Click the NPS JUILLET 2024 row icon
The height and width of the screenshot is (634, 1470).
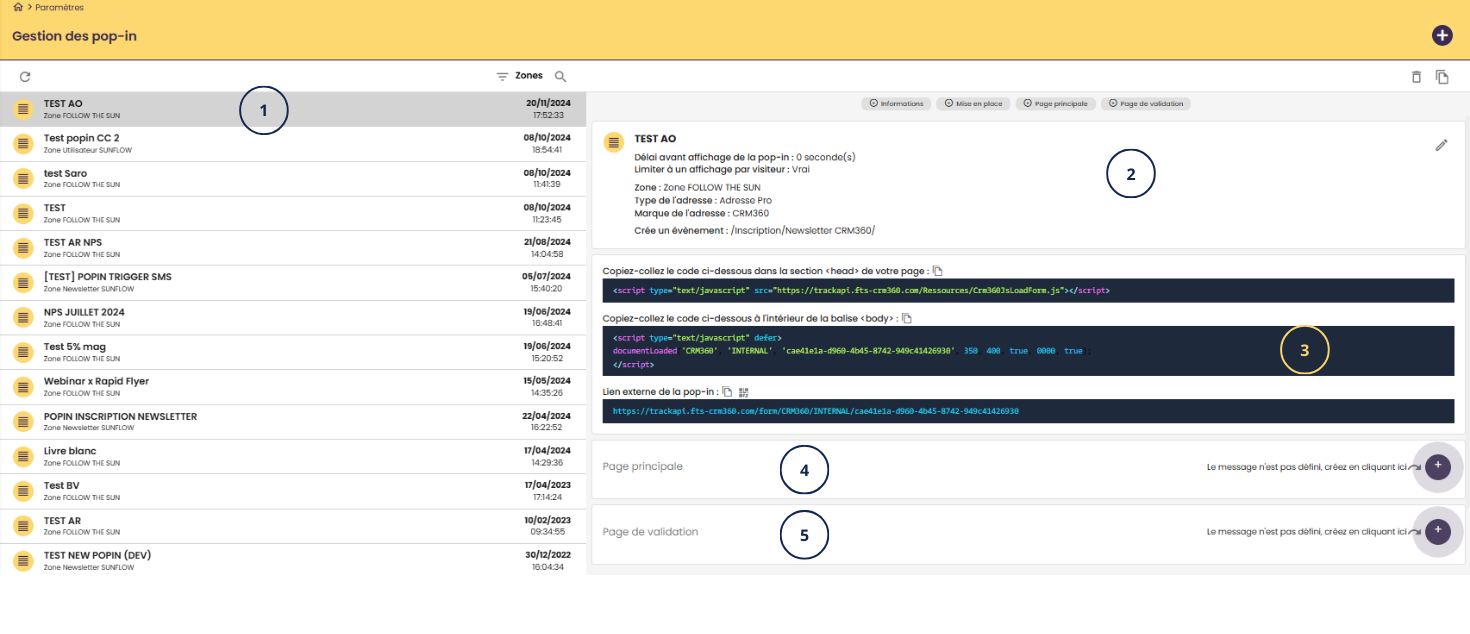coord(23,318)
